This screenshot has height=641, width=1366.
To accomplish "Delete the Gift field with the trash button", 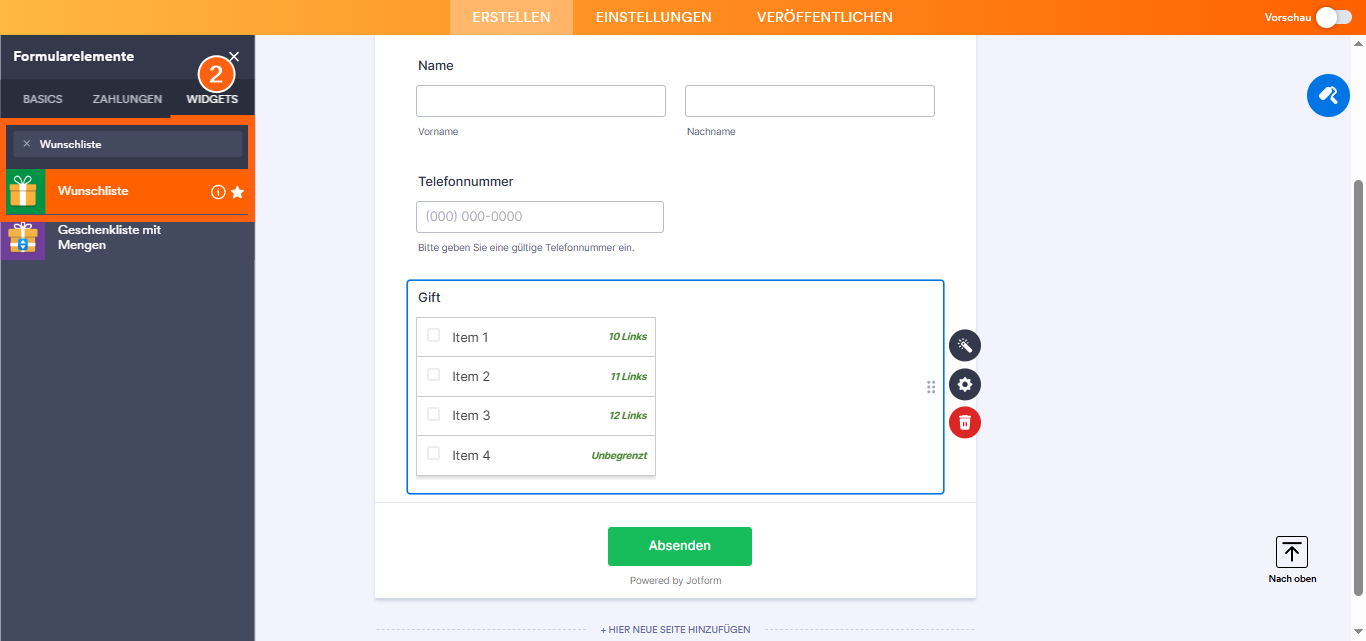I will 965,423.
